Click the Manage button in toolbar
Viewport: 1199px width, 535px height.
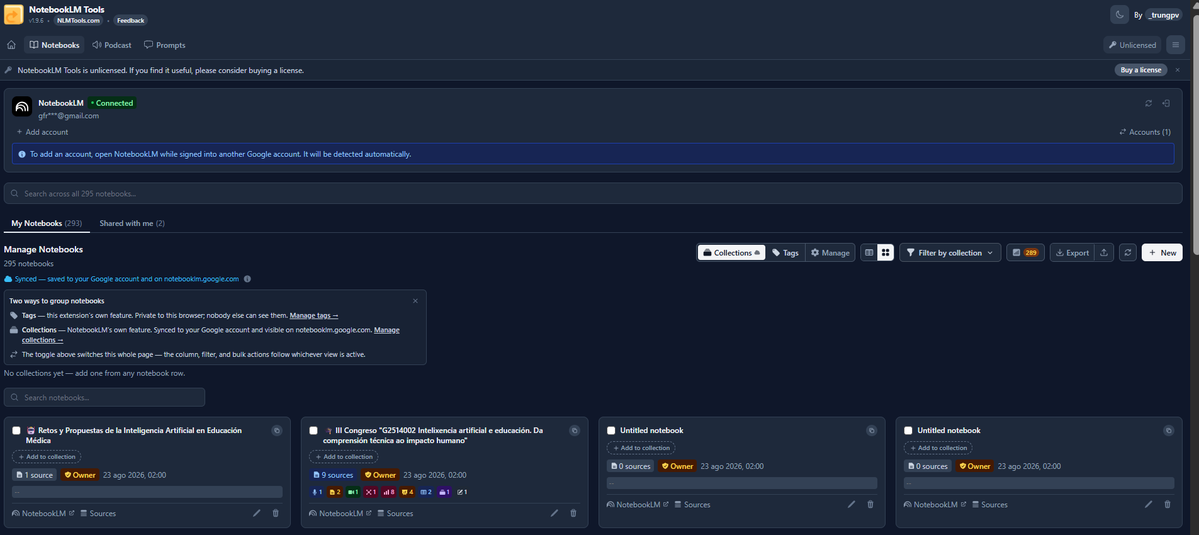tap(830, 252)
